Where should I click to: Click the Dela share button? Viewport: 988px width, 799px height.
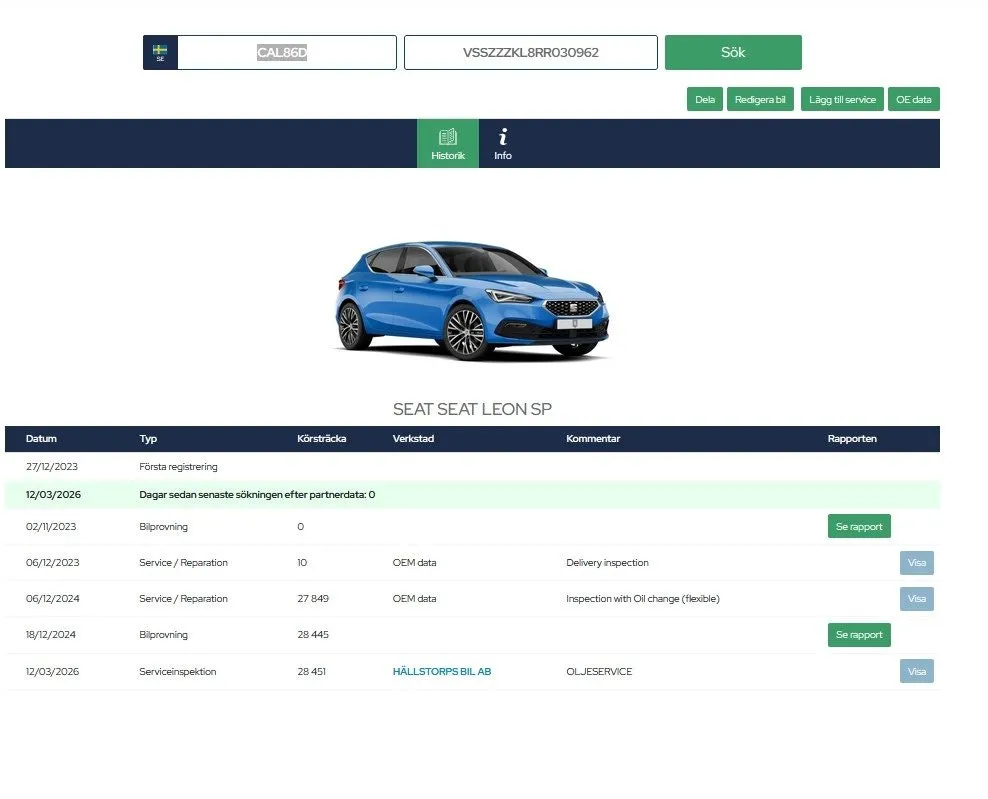(x=704, y=100)
